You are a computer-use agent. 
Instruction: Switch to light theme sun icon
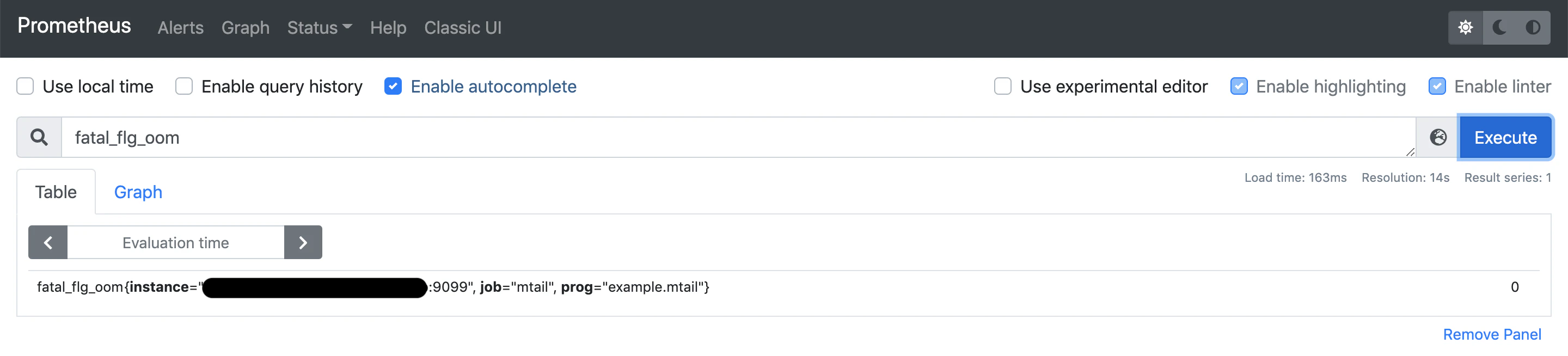pos(1465,27)
